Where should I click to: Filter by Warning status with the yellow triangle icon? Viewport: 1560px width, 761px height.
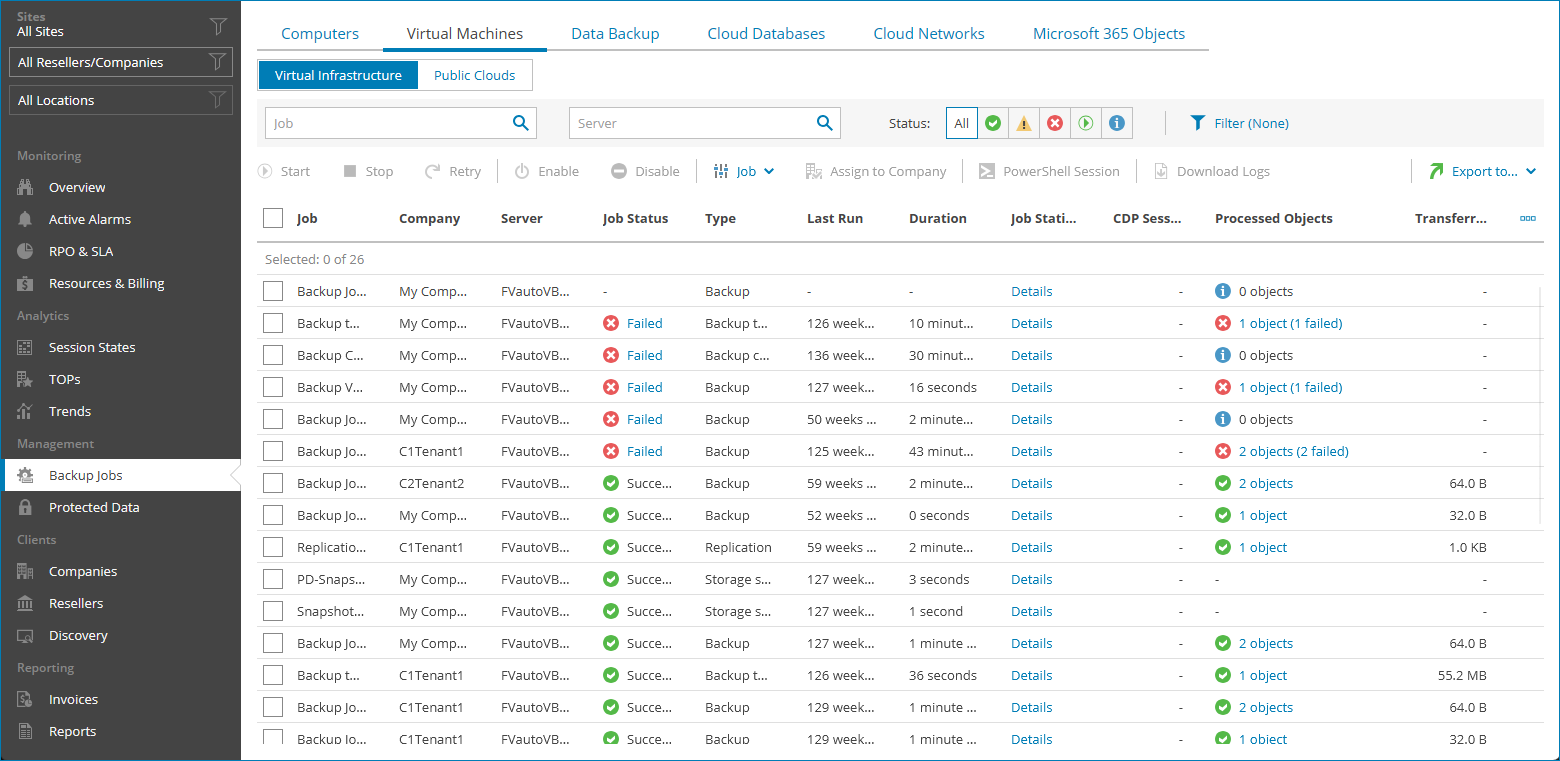[x=1024, y=123]
